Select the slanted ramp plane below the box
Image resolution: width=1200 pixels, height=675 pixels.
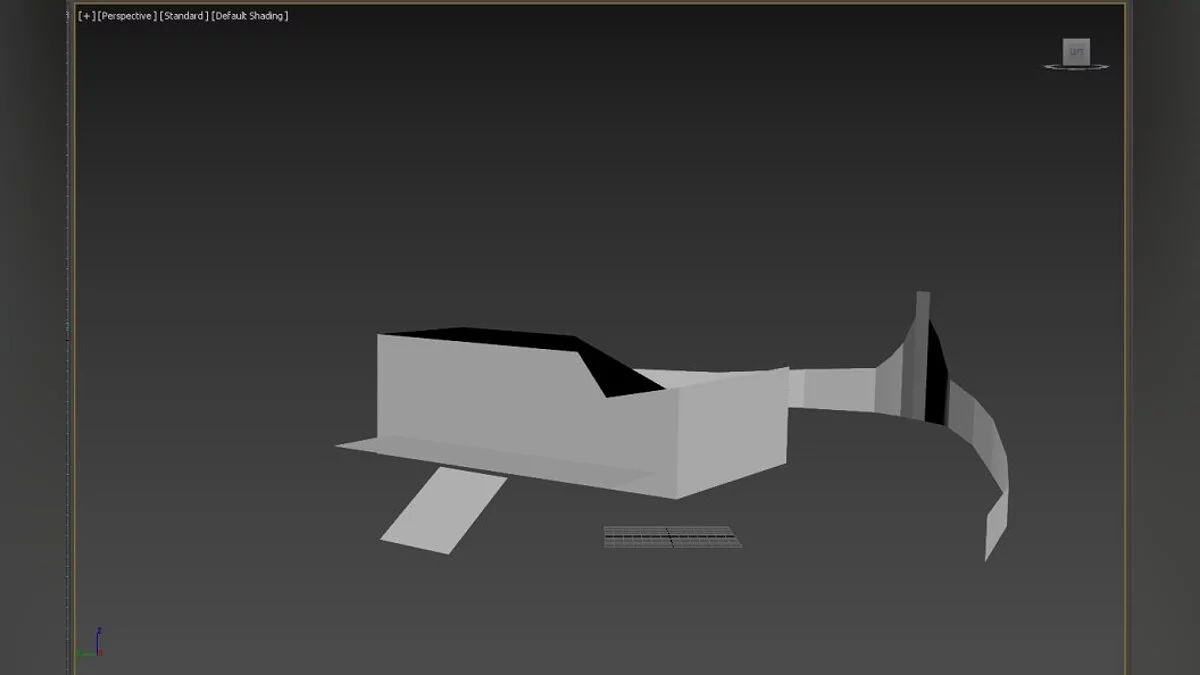pos(444,508)
